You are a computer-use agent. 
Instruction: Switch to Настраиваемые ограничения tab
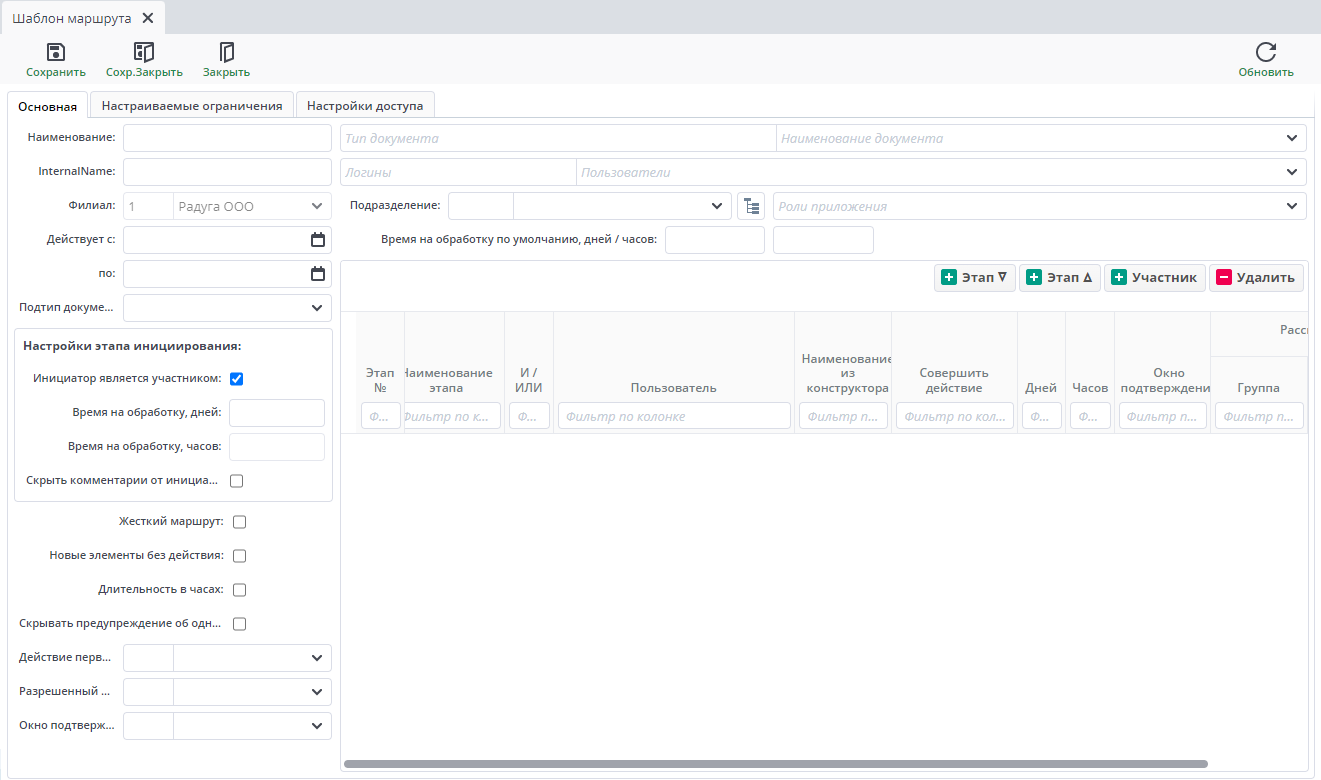(192, 105)
